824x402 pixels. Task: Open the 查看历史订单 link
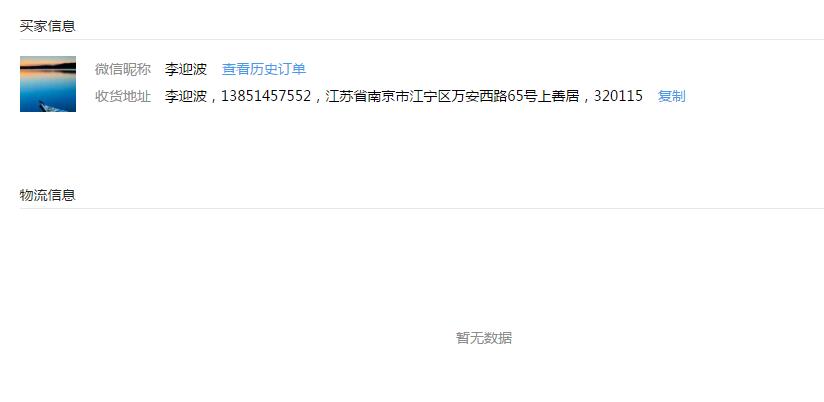coord(264,69)
